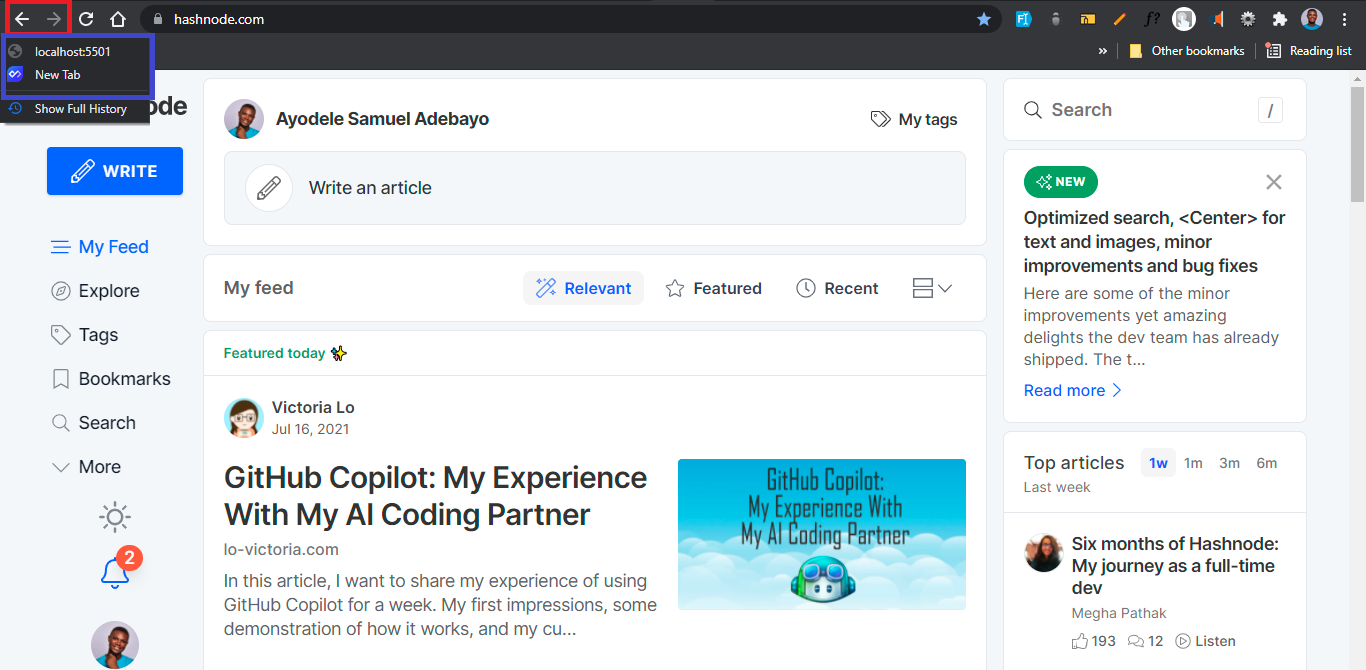Click the 193 likes thumbs-up icon
1366x670 pixels.
click(x=1080, y=641)
